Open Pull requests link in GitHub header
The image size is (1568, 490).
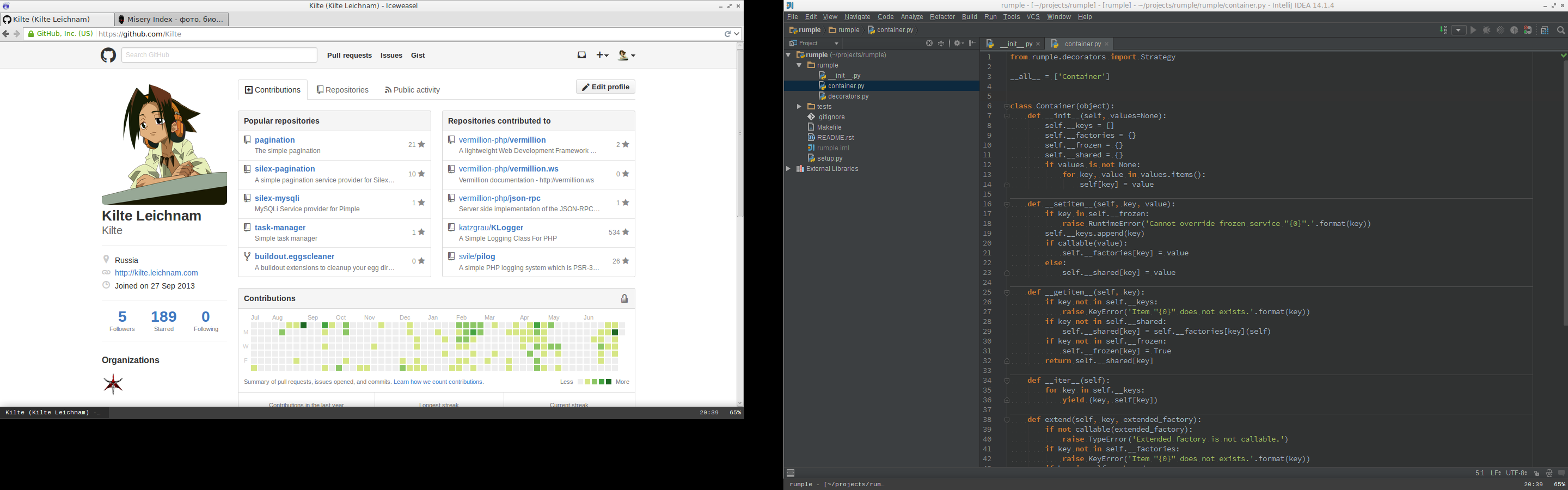tap(350, 56)
